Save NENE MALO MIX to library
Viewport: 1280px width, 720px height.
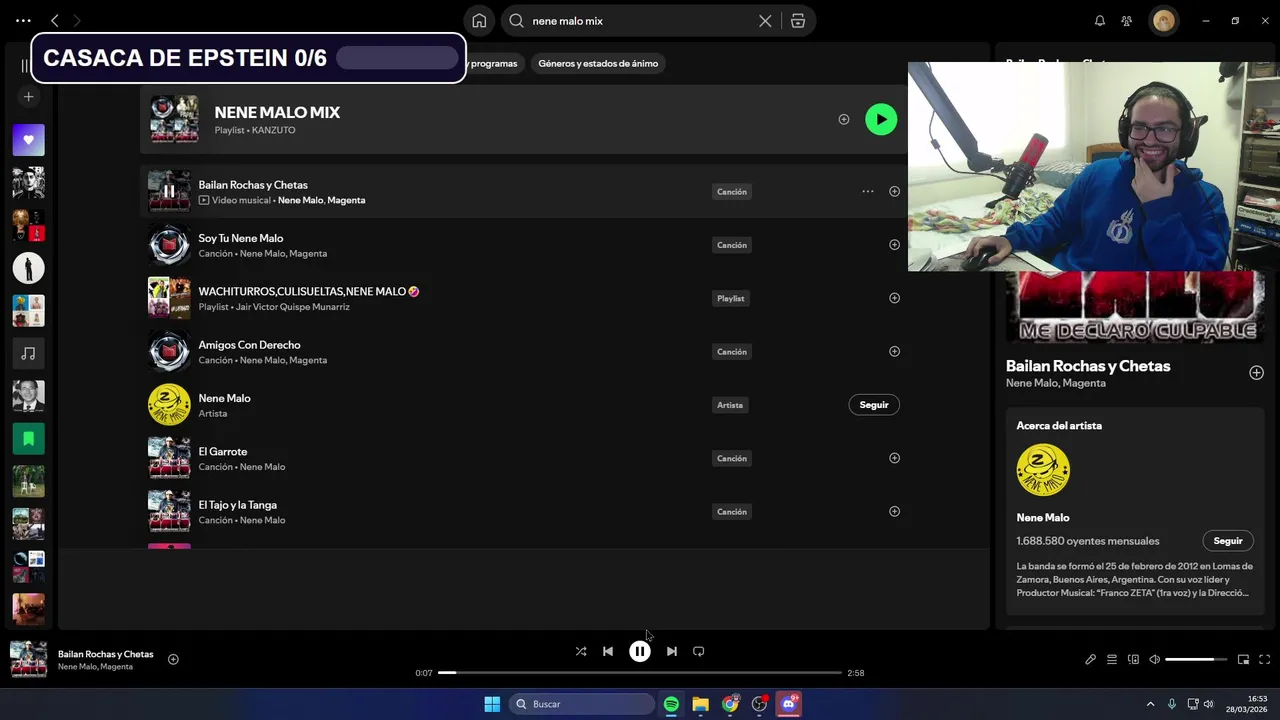[x=844, y=119]
